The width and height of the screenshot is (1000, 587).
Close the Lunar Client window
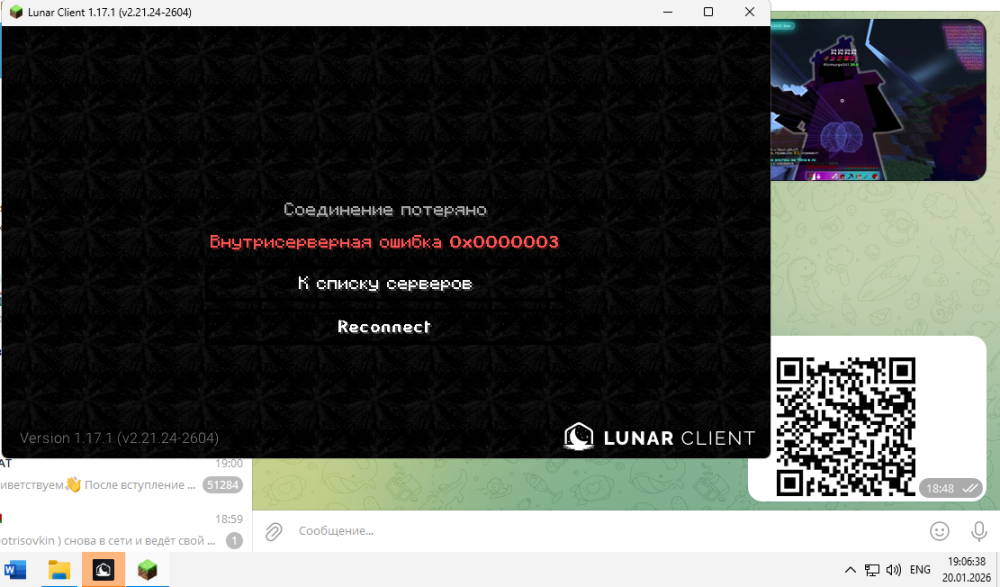pyautogui.click(x=749, y=12)
